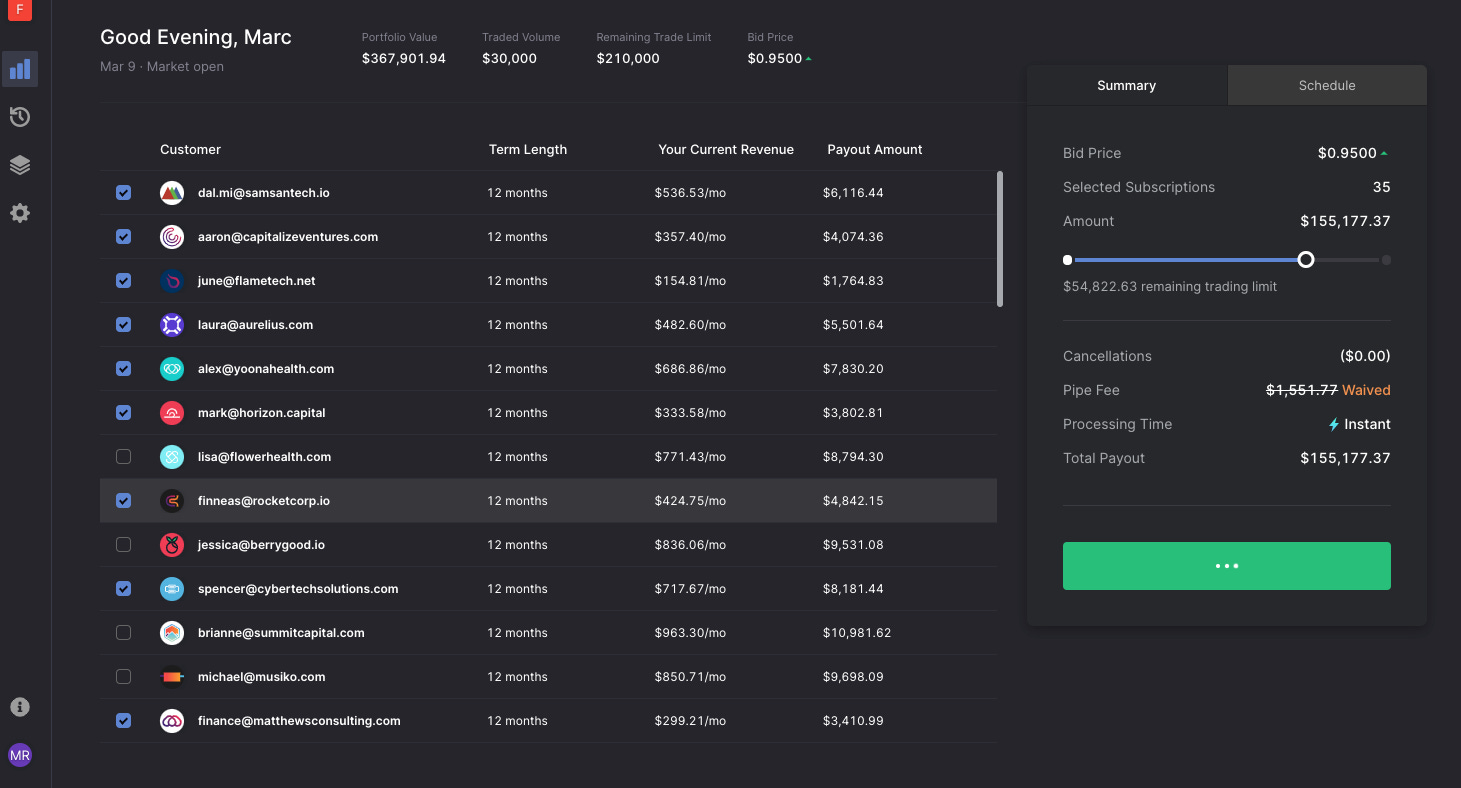Click the samsantech.io customer avatar

[171, 192]
